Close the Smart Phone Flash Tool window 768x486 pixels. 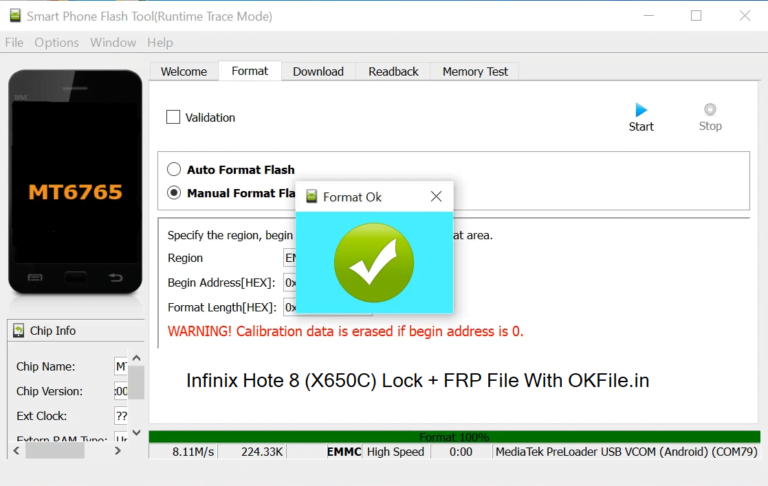click(744, 16)
